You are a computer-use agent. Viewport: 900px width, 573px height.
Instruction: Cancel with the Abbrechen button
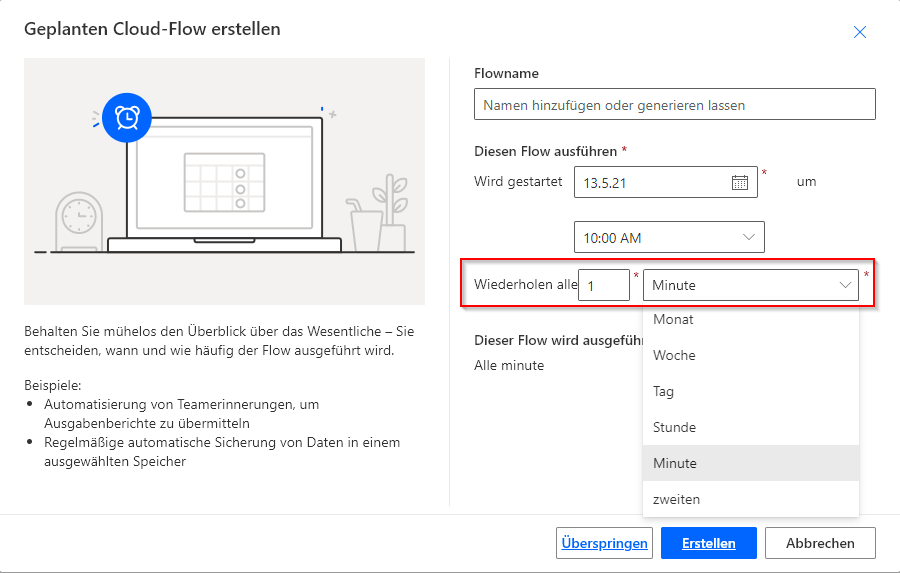pos(820,543)
